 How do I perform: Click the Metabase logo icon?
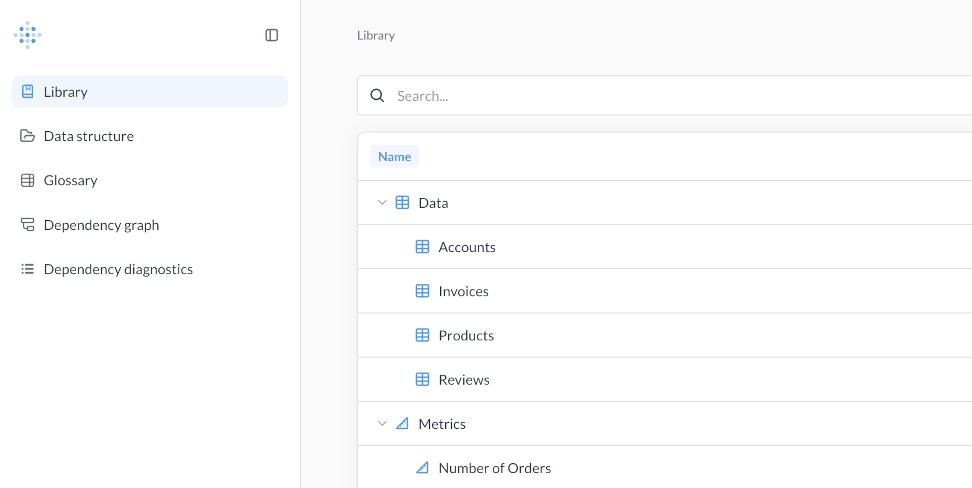pos(27,35)
